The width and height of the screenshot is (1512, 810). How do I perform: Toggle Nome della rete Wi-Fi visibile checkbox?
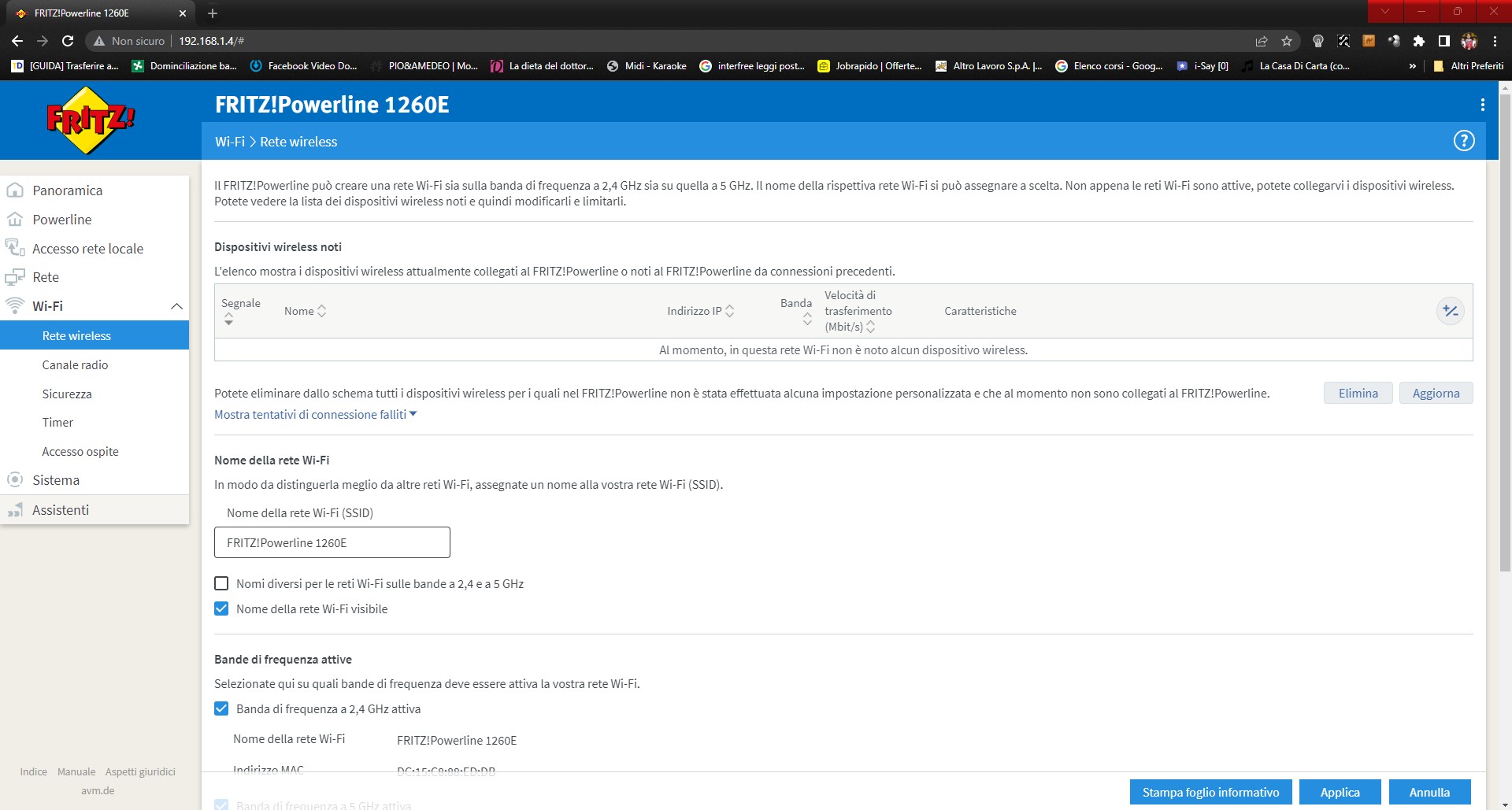tap(221, 608)
